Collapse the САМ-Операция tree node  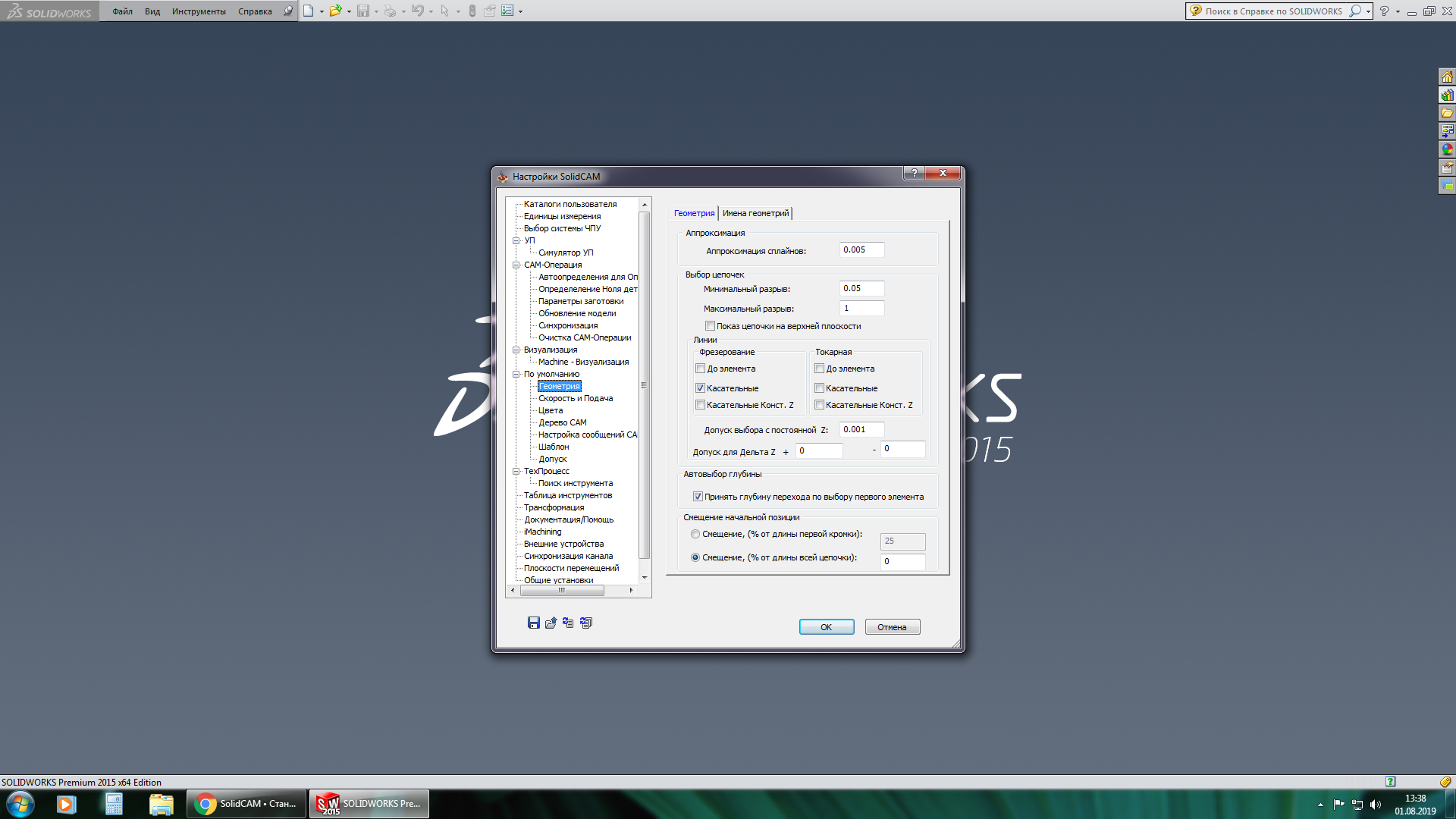(x=516, y=265)
